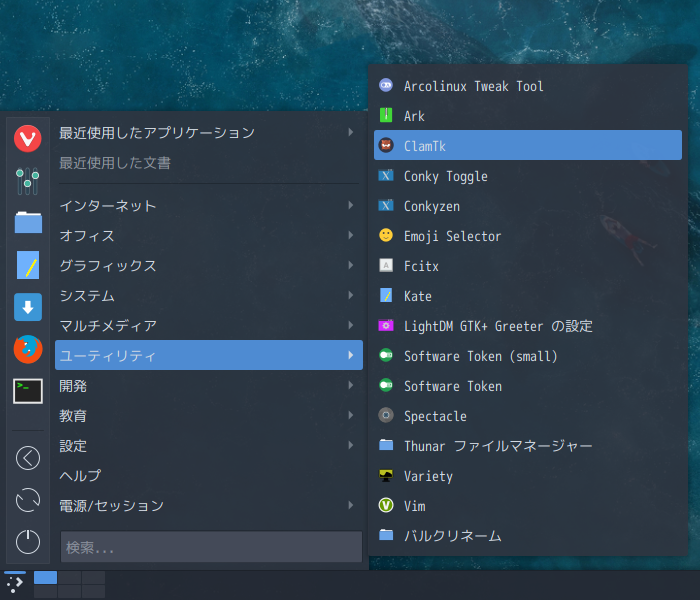Viewport: 700px width, 600px height.
Task: Launch Arcolinux Tweak Tool by its label
Action: pos(473,86)
